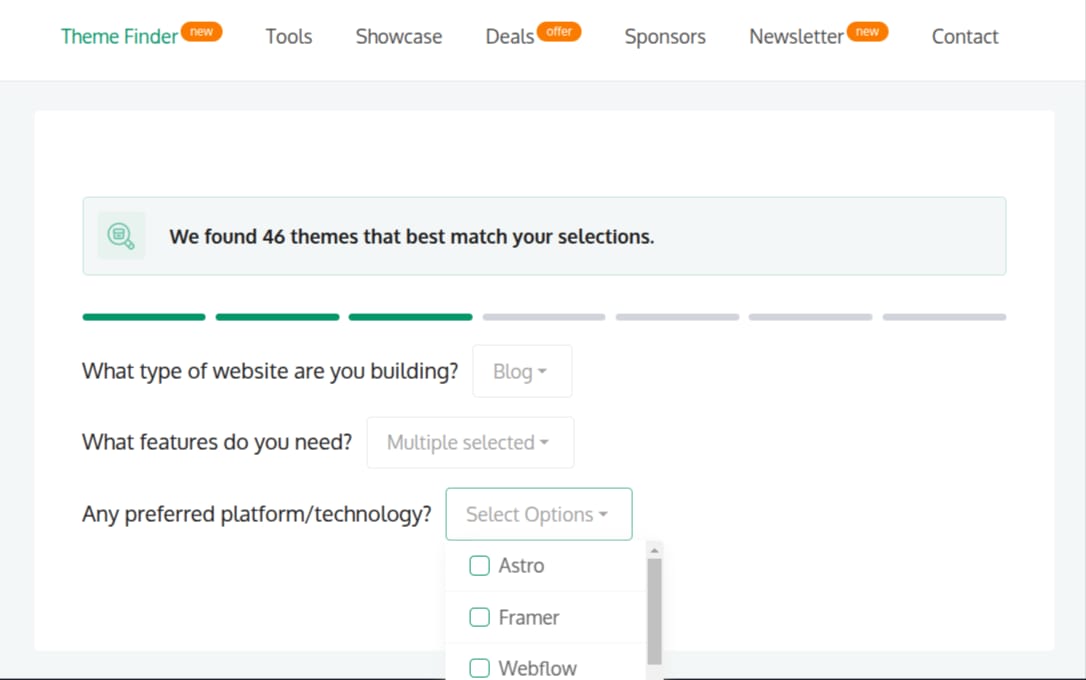1086x680 pixels.
Task: Toggle the 'Select Options' platform dropdown
Action: click(x=538, y=515)
